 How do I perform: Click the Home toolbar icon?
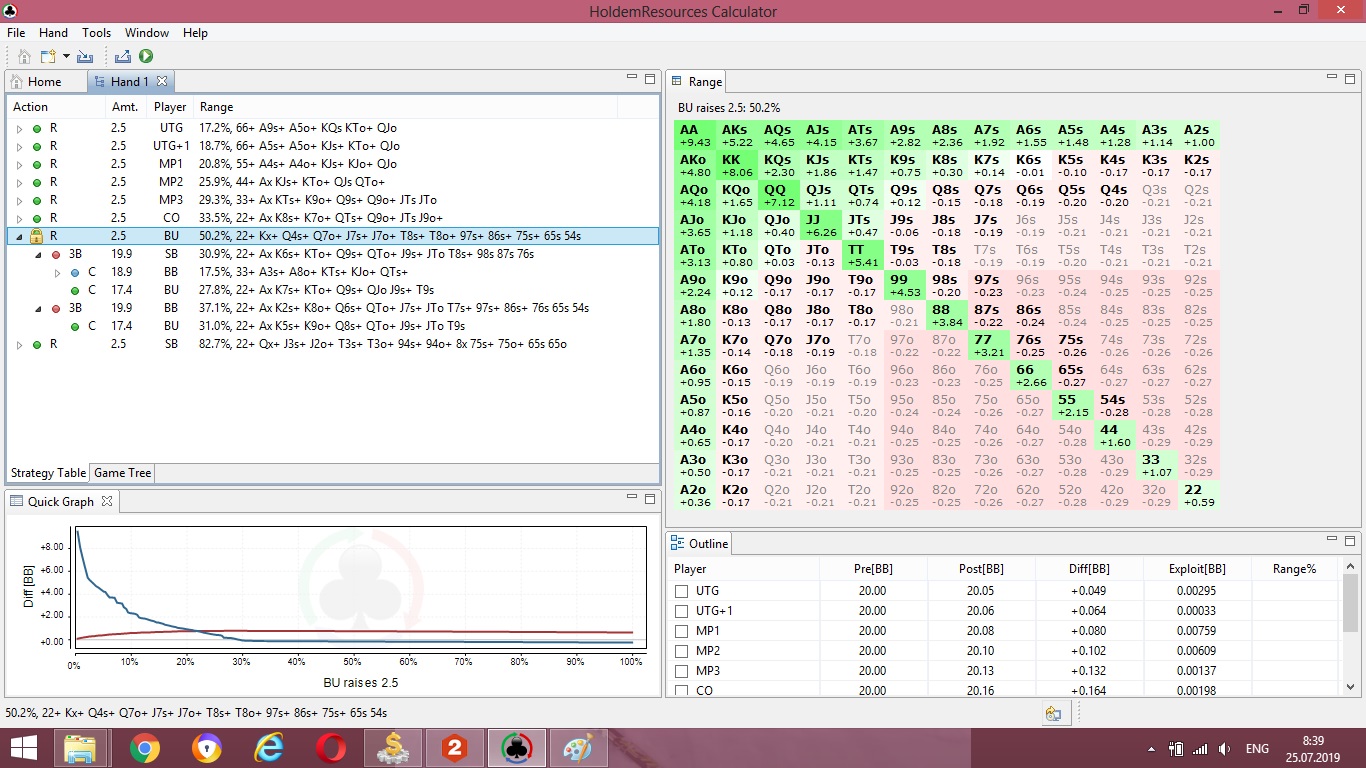(x=25, y=57)
